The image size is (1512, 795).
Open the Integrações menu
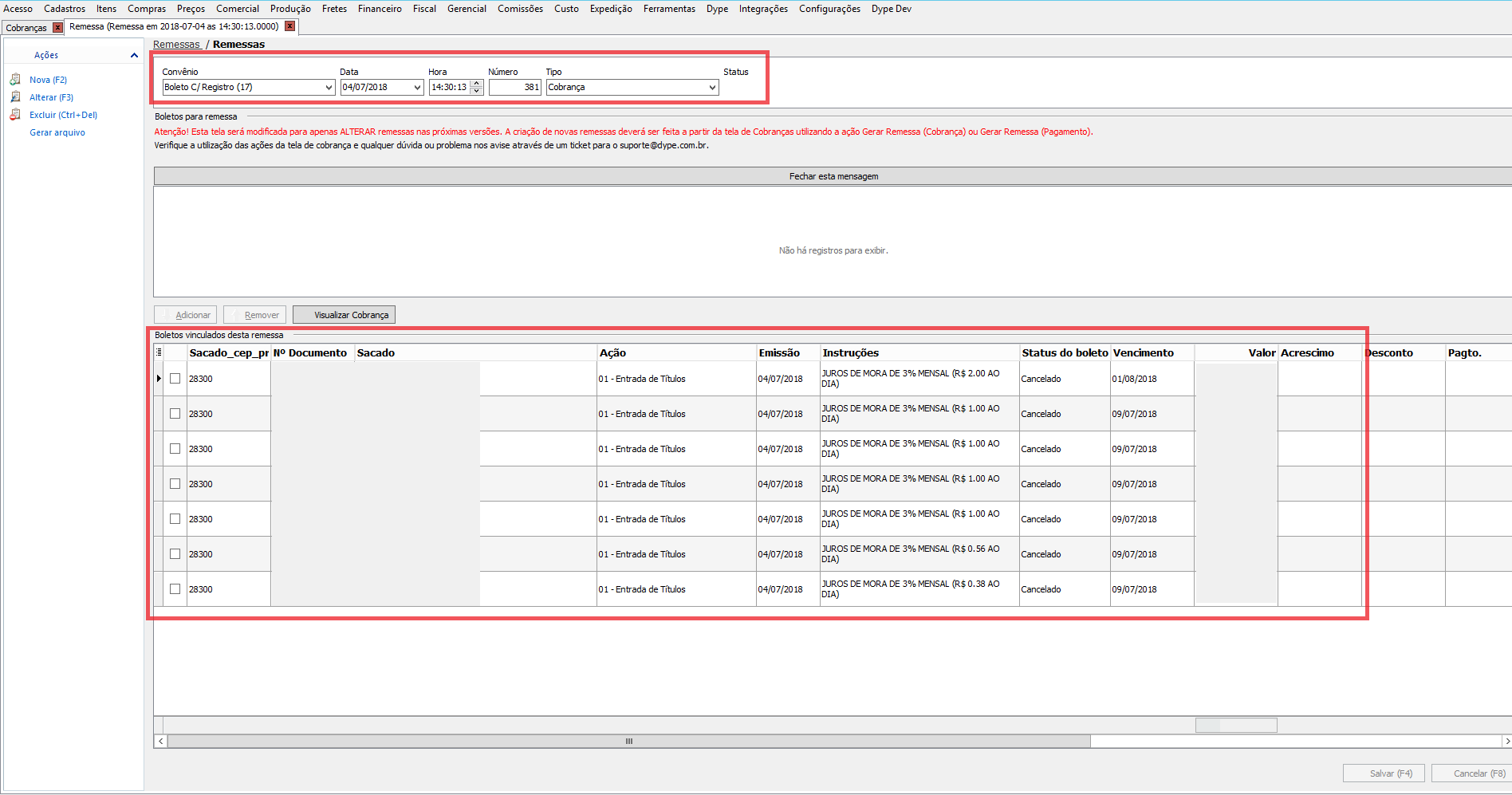[x=763, y=9]
